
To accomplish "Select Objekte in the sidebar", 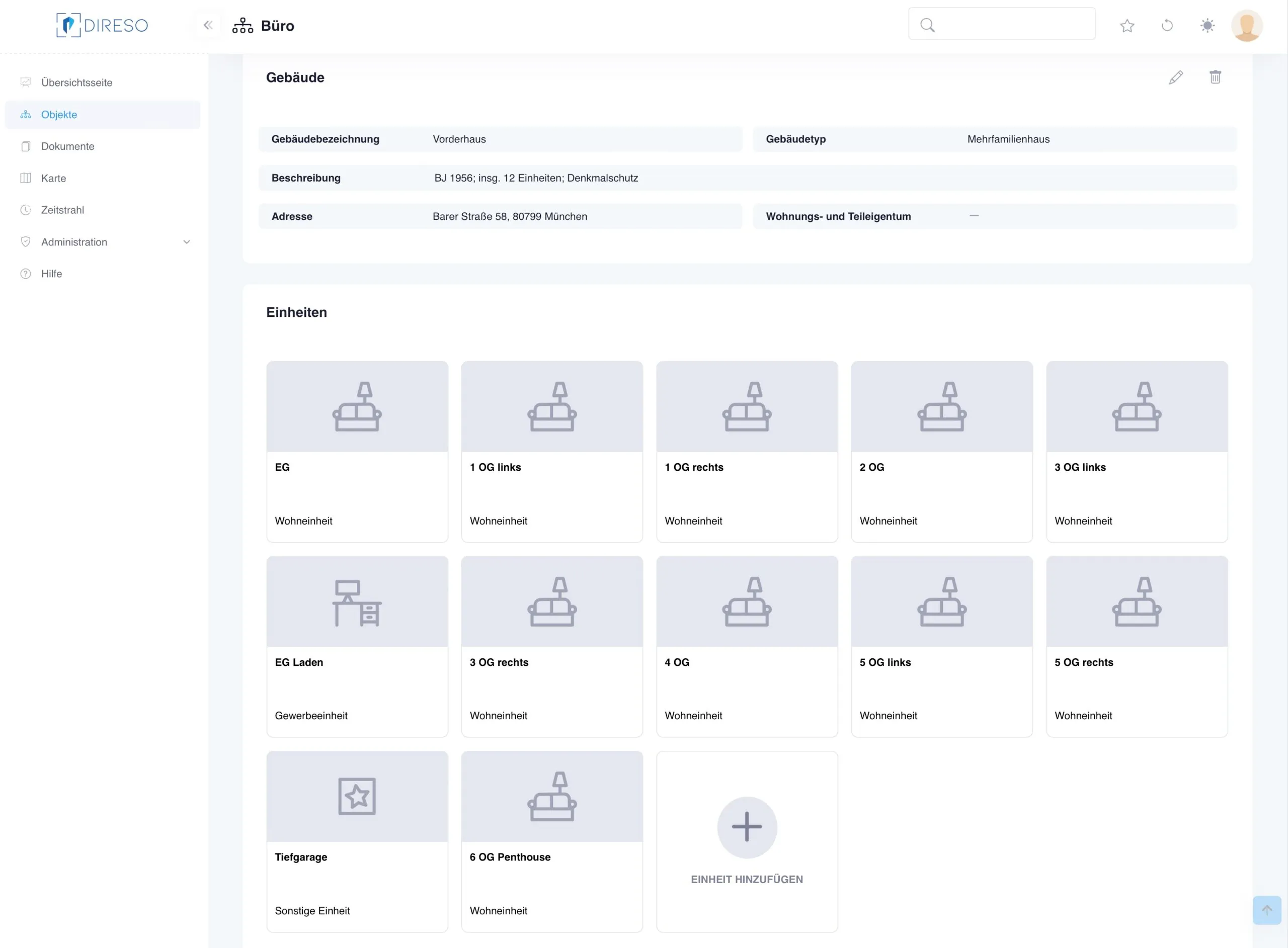I will [103, 115].
